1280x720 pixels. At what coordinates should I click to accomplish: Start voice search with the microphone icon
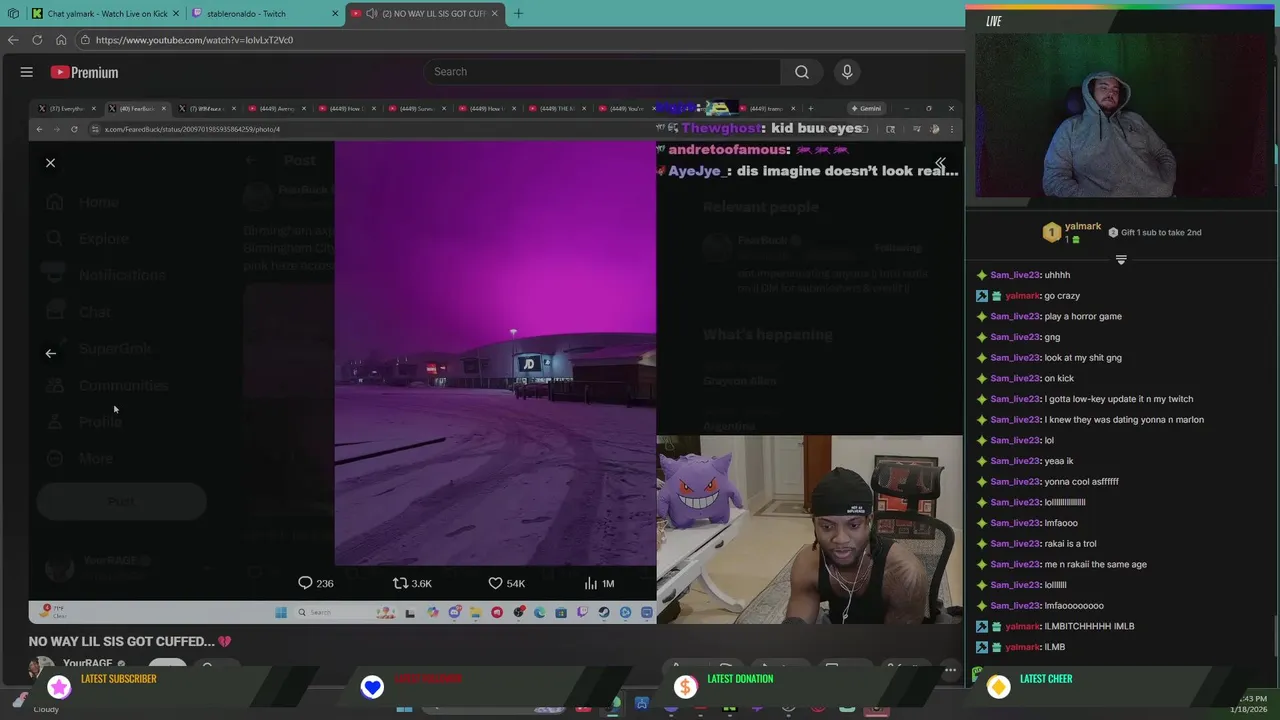tap(847, 72)
